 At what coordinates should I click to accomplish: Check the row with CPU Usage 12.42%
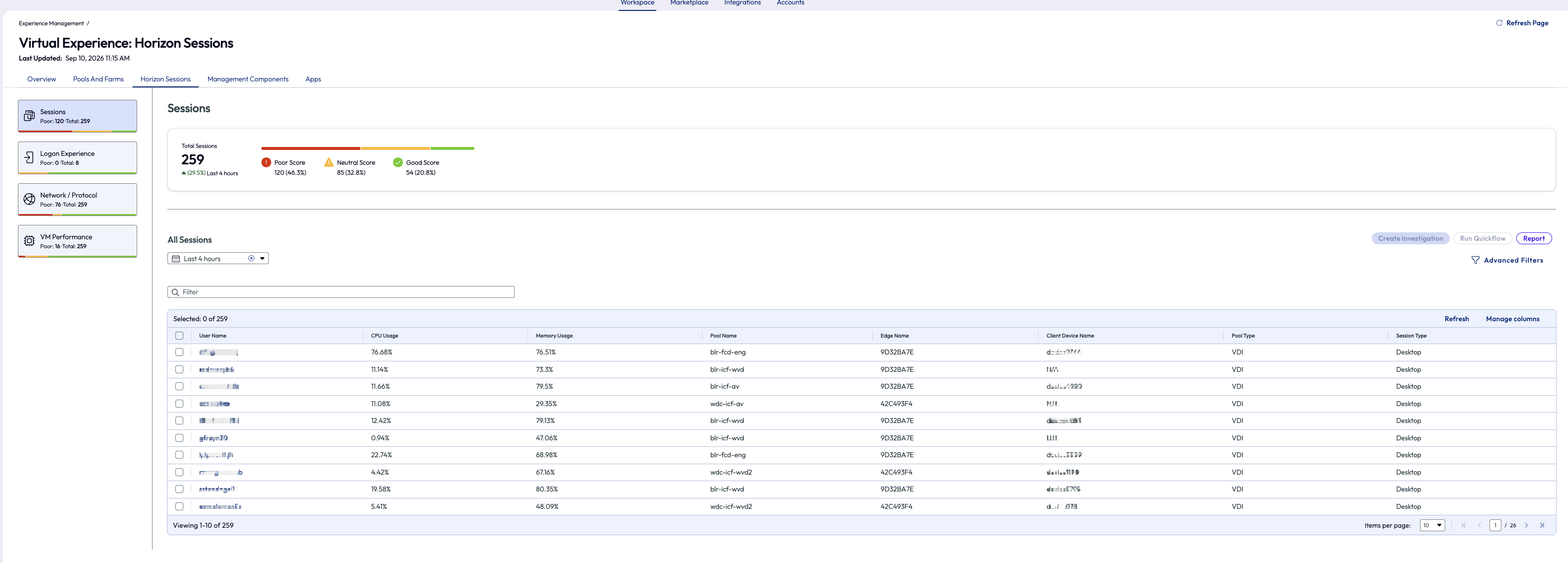(179, 421)
